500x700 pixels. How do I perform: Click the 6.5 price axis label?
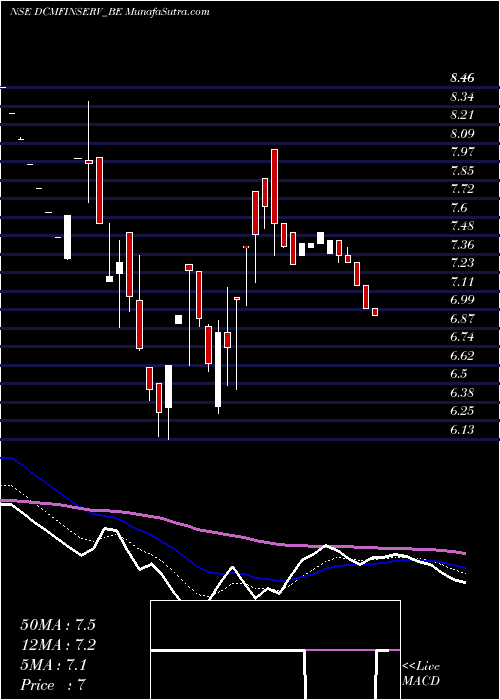point(459,374)
